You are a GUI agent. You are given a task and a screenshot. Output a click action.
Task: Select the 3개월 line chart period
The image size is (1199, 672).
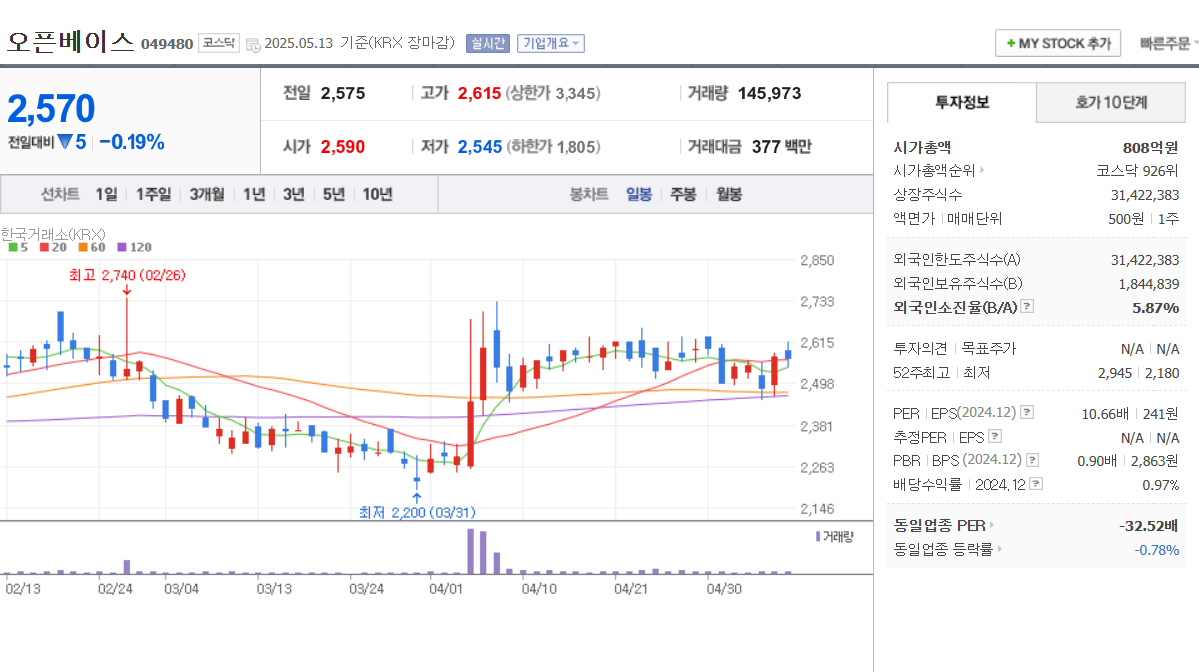click(x=206, y=194)
